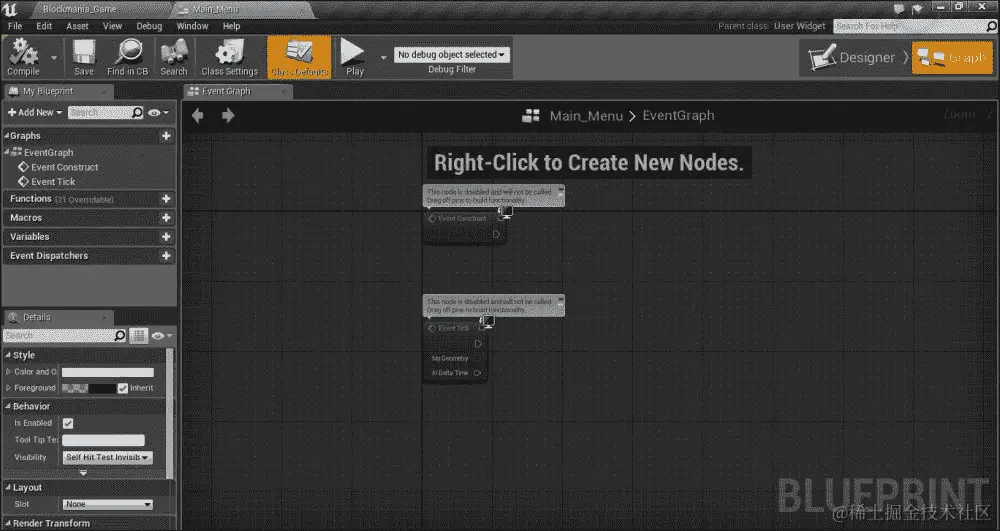Open the Visibility dropdown
1000x531 pixels.
tap(107, 457)
